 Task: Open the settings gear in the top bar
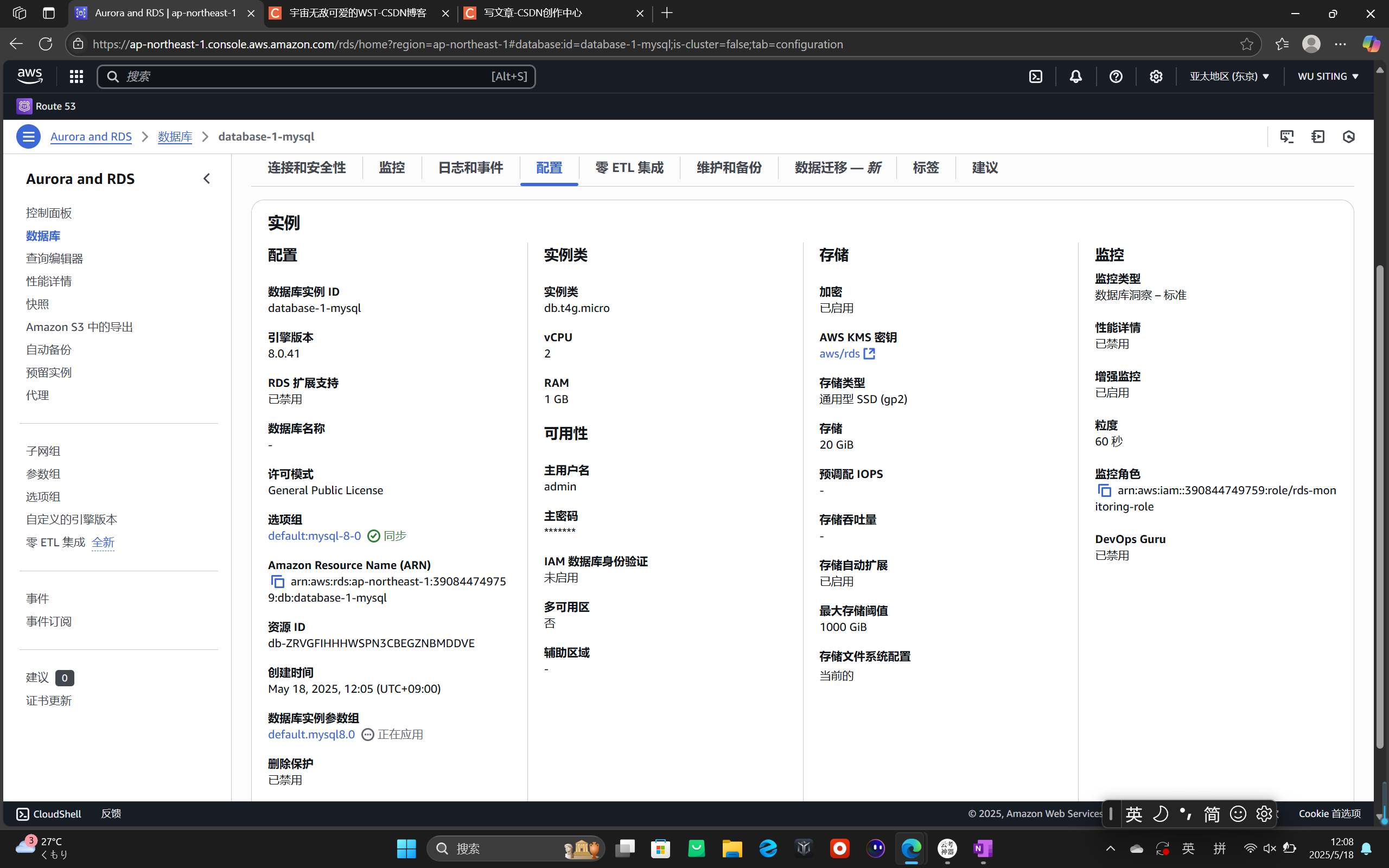pyautogui.click(x=1155, y=76)
